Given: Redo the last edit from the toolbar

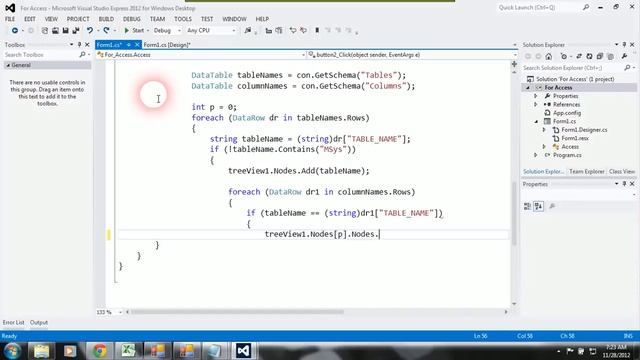Looking at the screenshot, I should click(x=107, y=31).
